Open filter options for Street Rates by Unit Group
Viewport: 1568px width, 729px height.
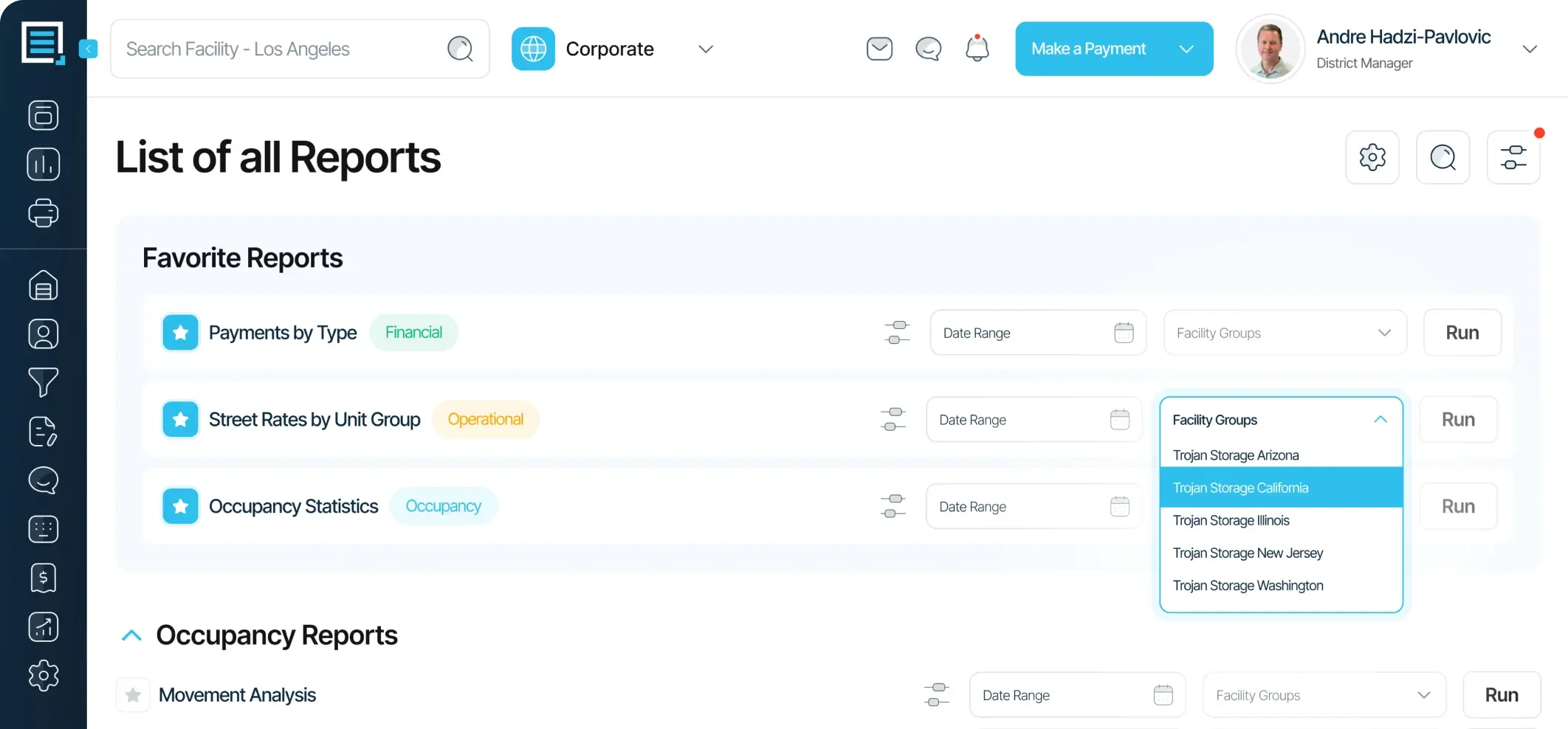click(893, 419)
